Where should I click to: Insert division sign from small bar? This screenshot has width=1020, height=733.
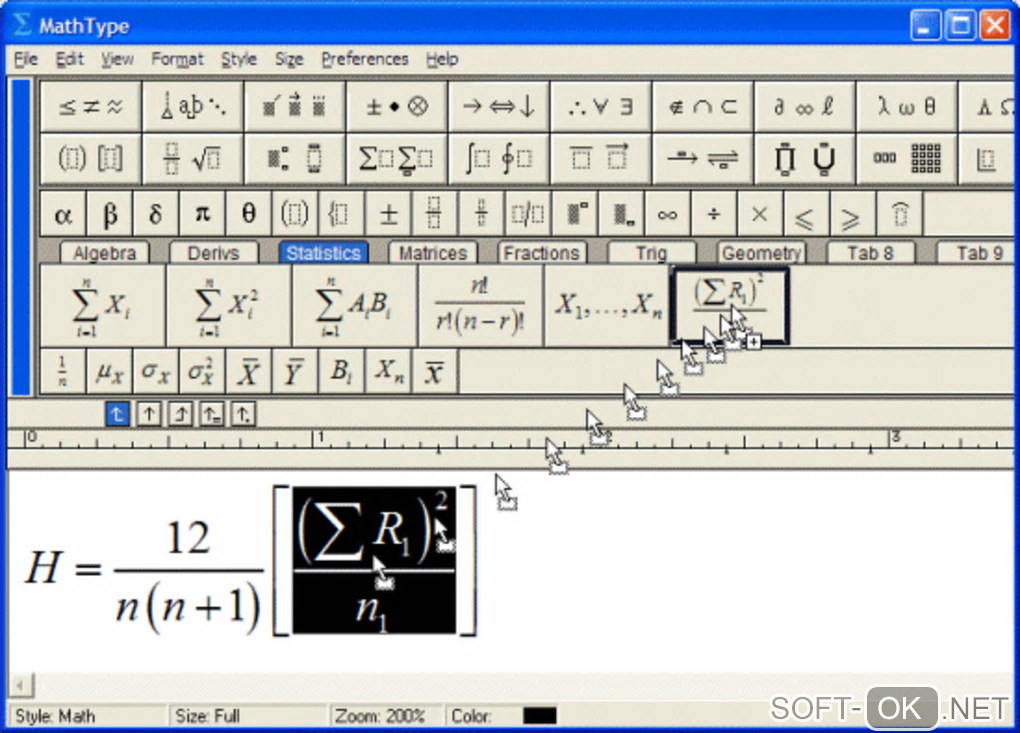pos(714,213)
